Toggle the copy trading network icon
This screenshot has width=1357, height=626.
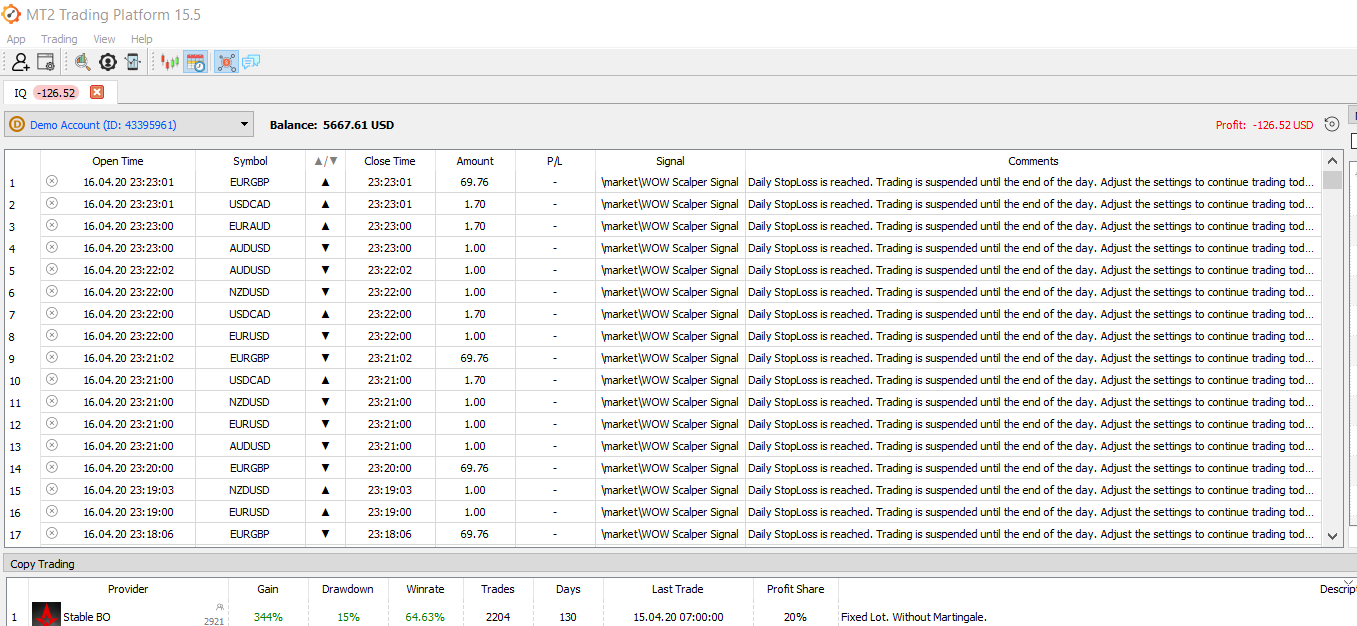[226, 62]
